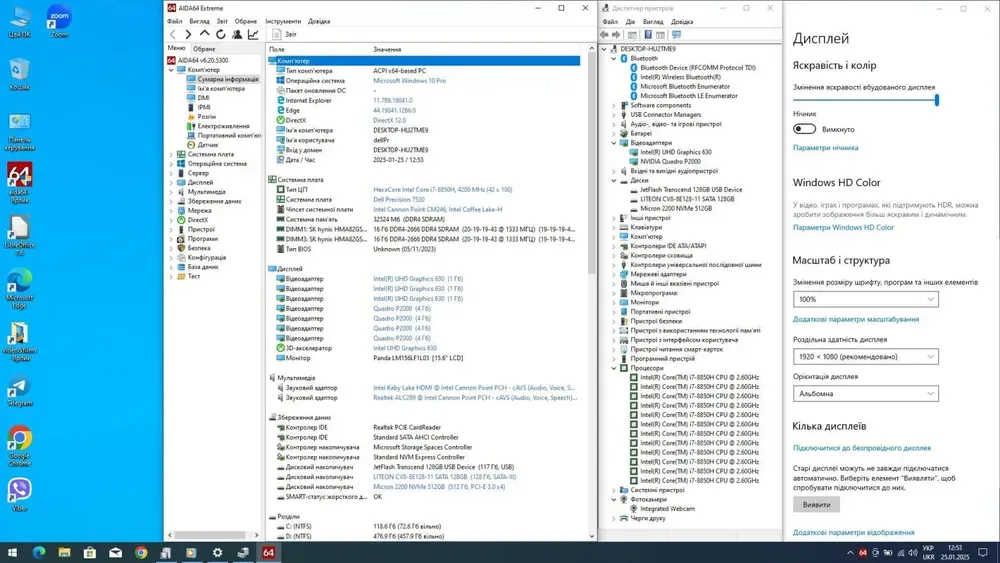
Task: Open Параметри Windows HD Color link
Action: [x=843, y=227]
